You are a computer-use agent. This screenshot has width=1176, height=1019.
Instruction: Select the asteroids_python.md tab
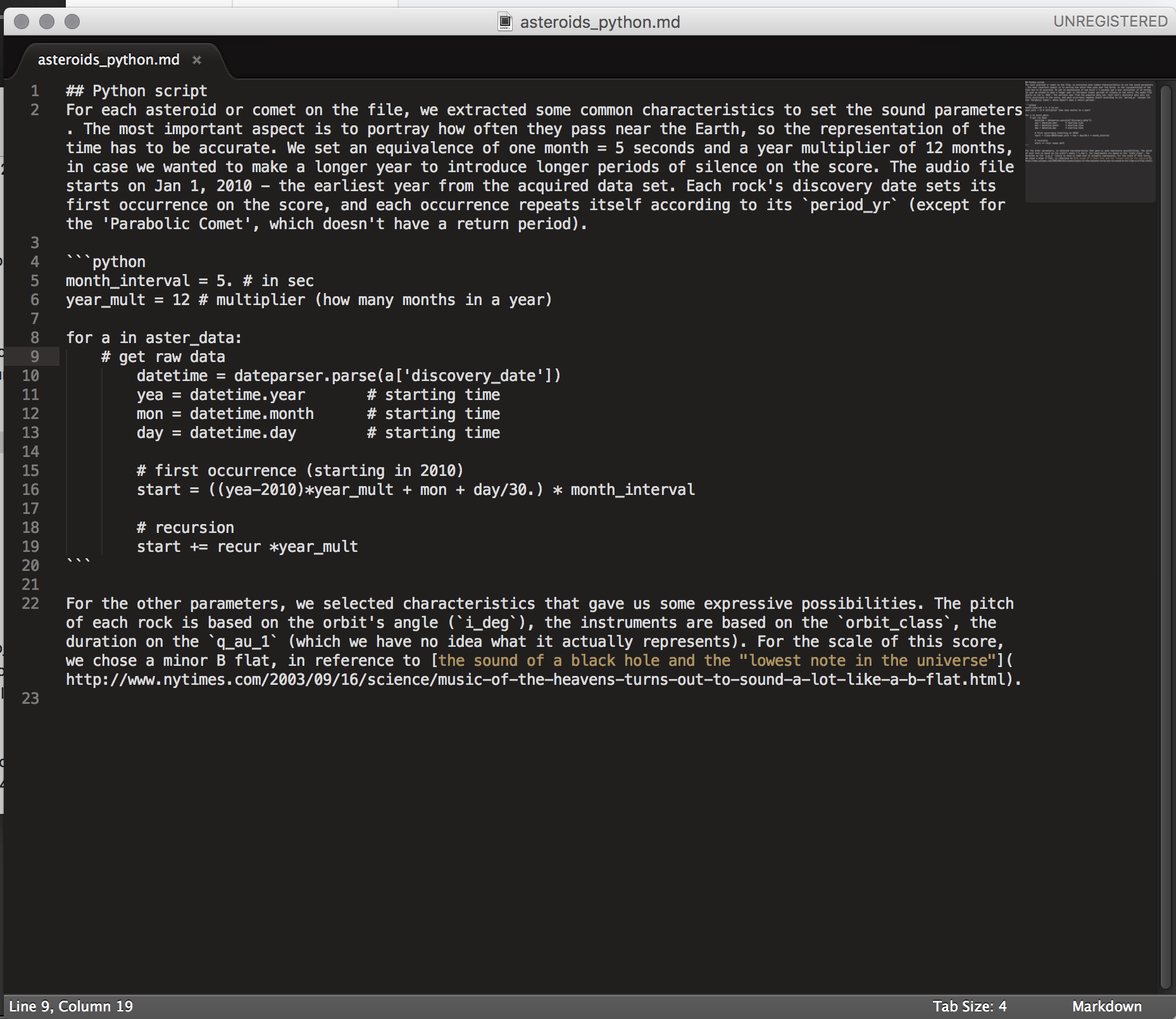(109, 59)
